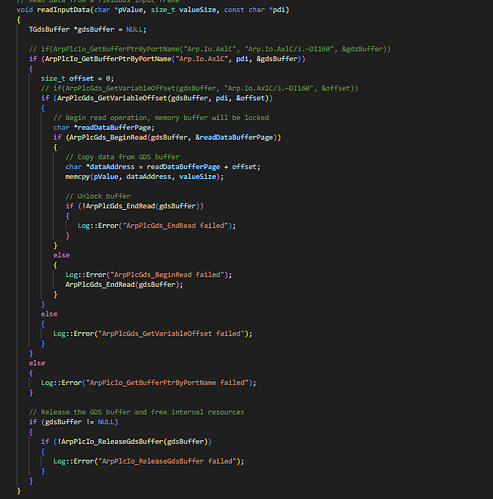
Task: Click the "ArpPlcIo_GetBufferPtrByPortName failed" log line
Action: [x=149, y=383]
